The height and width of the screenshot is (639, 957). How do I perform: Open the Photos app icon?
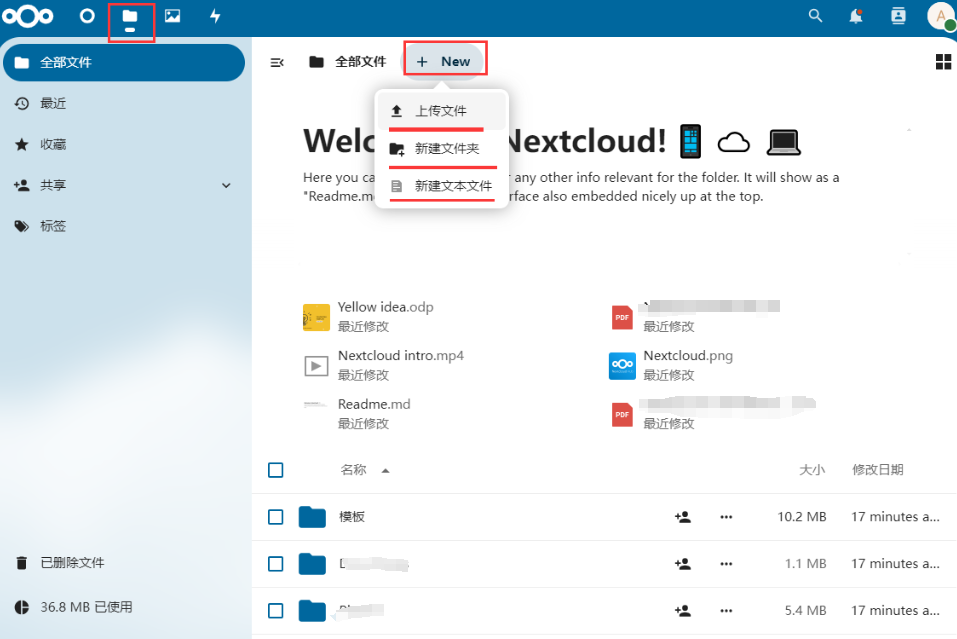173,16
